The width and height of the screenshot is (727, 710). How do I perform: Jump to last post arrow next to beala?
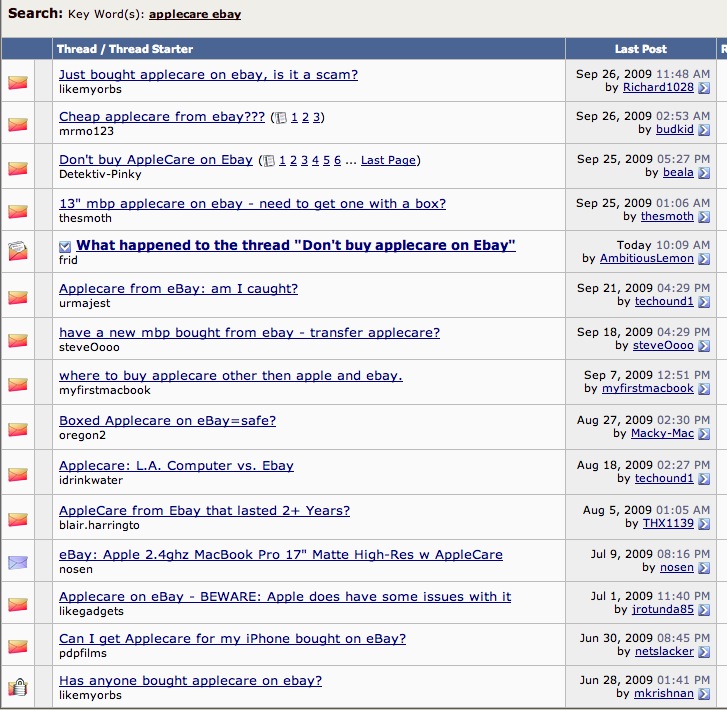point(704,173)
